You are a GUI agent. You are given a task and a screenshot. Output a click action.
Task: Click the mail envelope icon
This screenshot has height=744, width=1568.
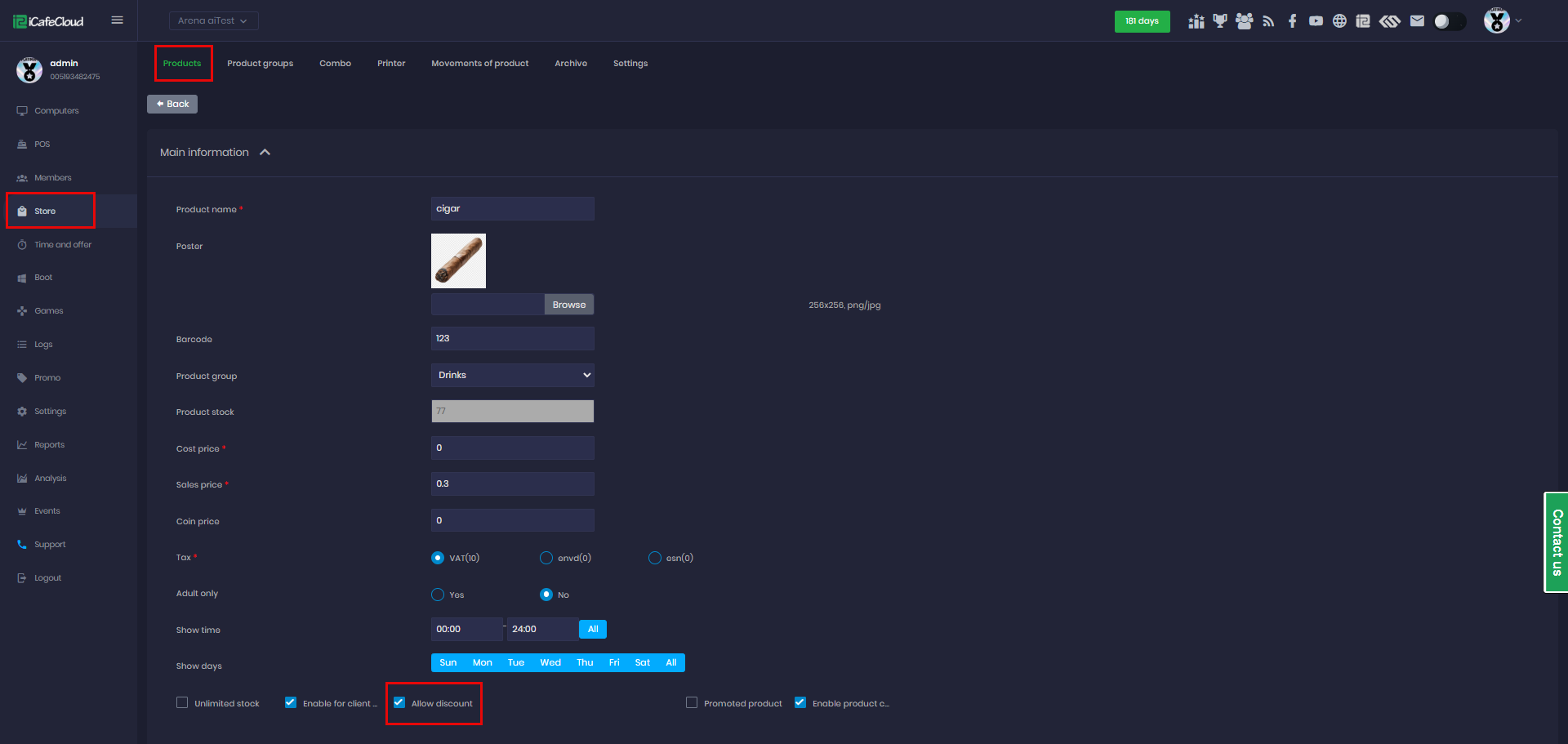coord(1417,21)
